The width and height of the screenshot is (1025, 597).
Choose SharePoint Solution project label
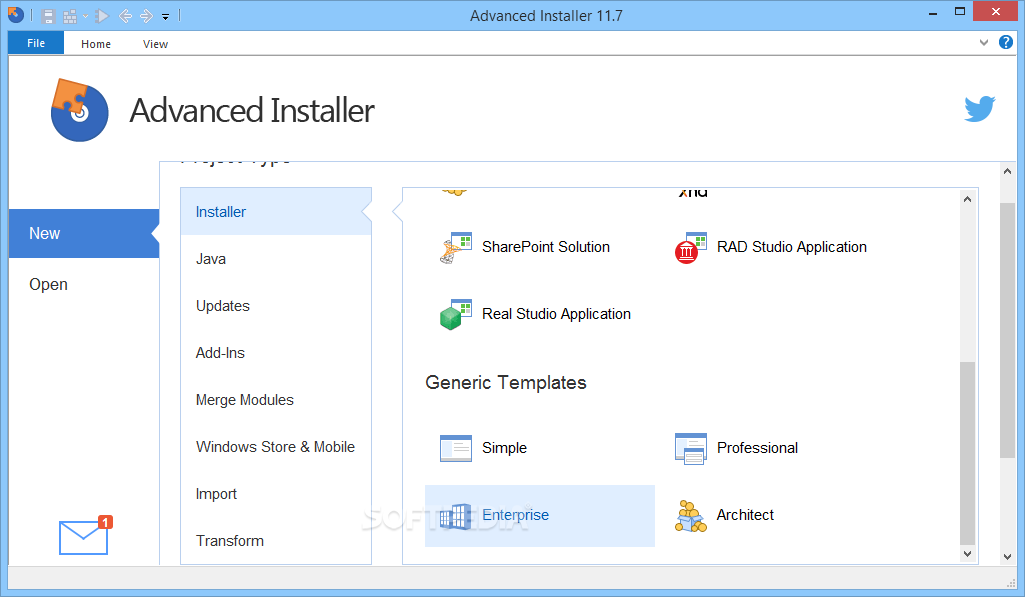(x=546, y=247)
